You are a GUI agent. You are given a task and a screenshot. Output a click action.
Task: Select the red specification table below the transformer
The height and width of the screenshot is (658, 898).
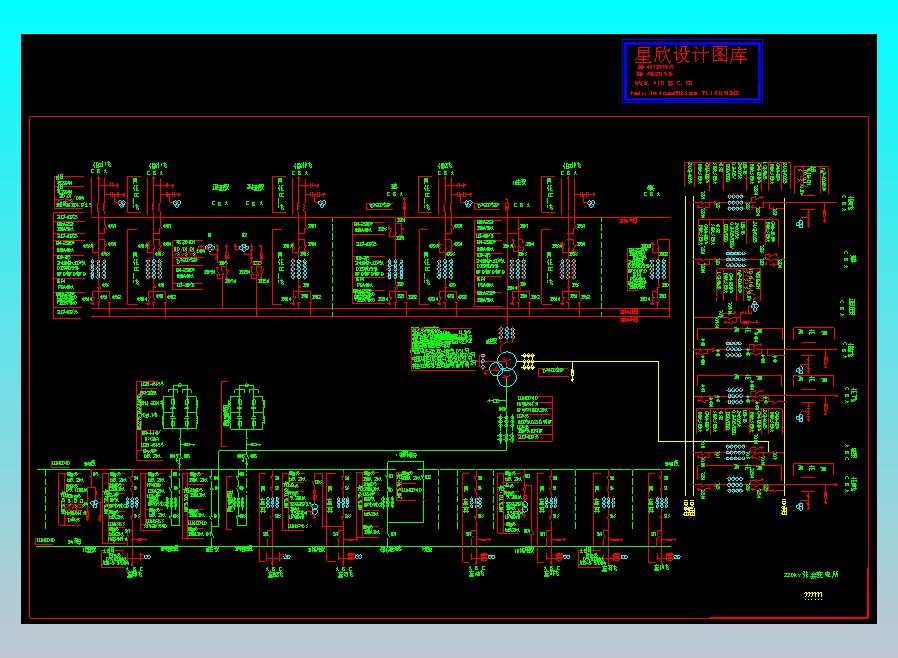[534, 418]
